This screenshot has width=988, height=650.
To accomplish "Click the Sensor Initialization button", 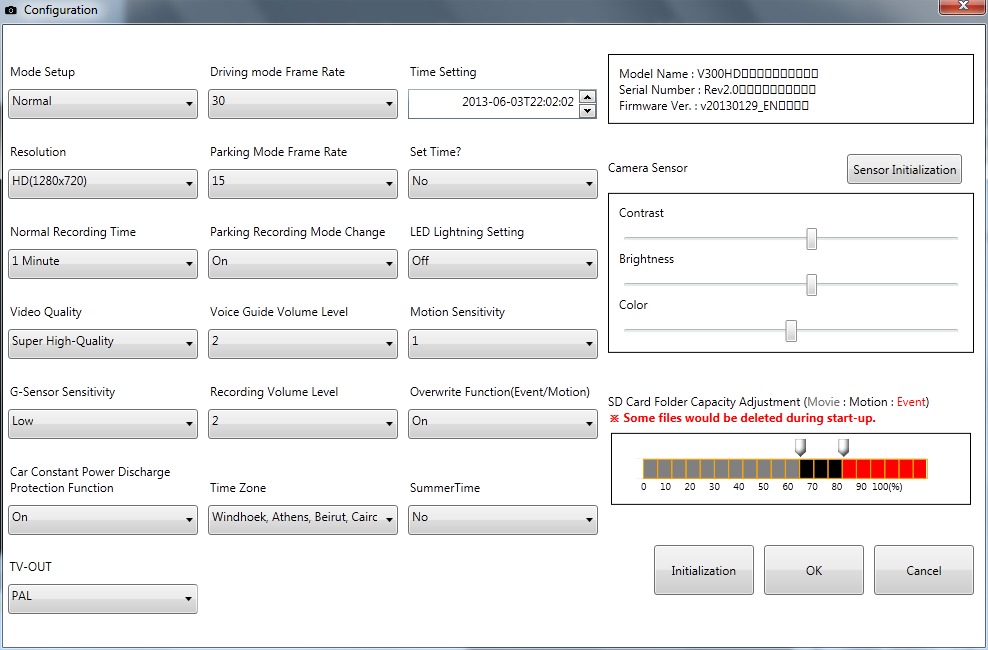I will pyautogui.click(x=903, y=168).
